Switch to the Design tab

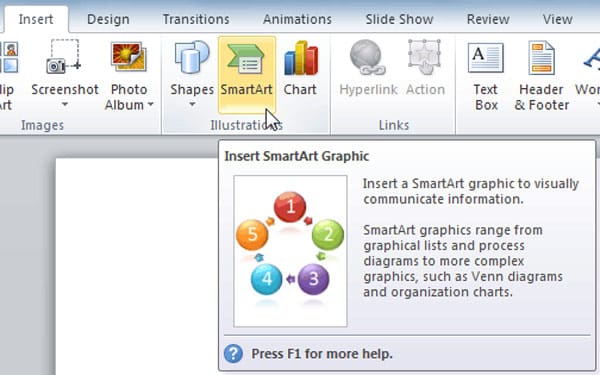[x=108, y=19]
